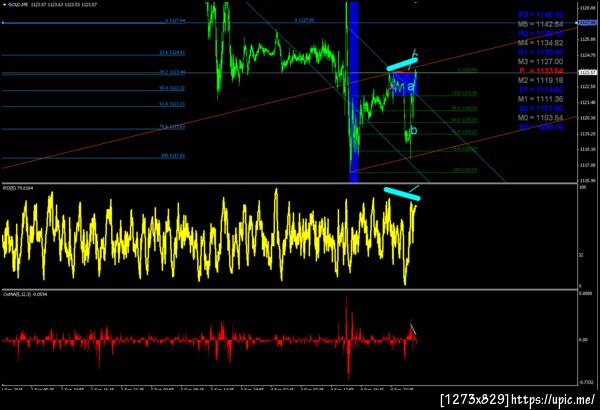Click the blue S1 support pivot label
The image size is (600, 410).
click(540, 90)
